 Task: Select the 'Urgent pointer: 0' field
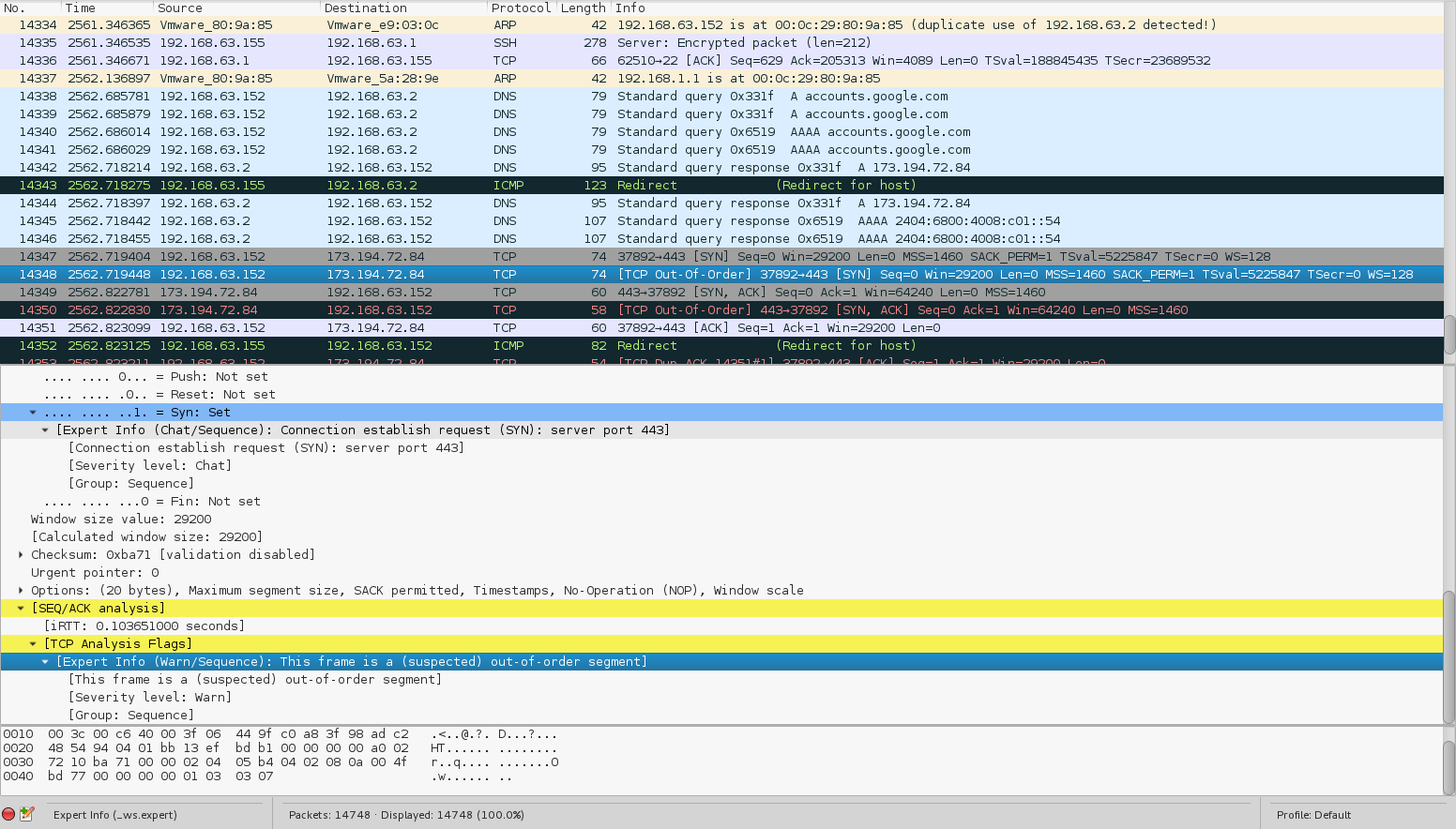coord(95,573)
